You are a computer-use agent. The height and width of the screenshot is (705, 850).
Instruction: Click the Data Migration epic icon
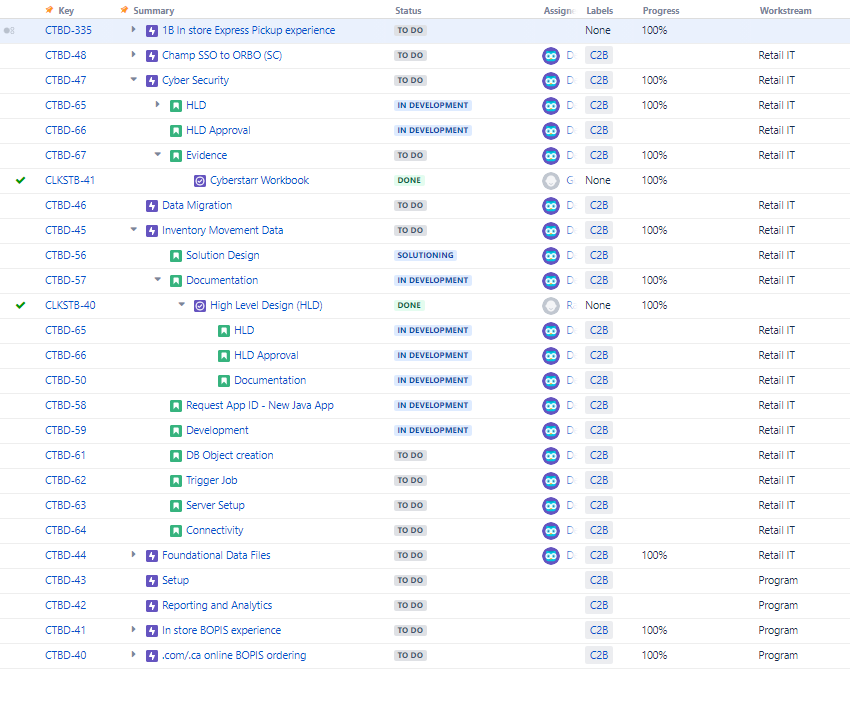point(152,205)
